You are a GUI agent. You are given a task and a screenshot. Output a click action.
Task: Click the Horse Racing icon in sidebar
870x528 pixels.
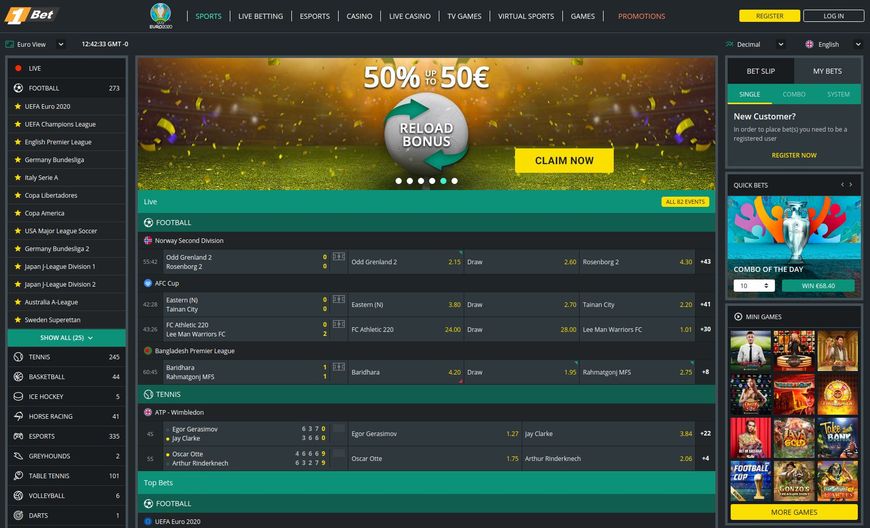coord(18,416)
